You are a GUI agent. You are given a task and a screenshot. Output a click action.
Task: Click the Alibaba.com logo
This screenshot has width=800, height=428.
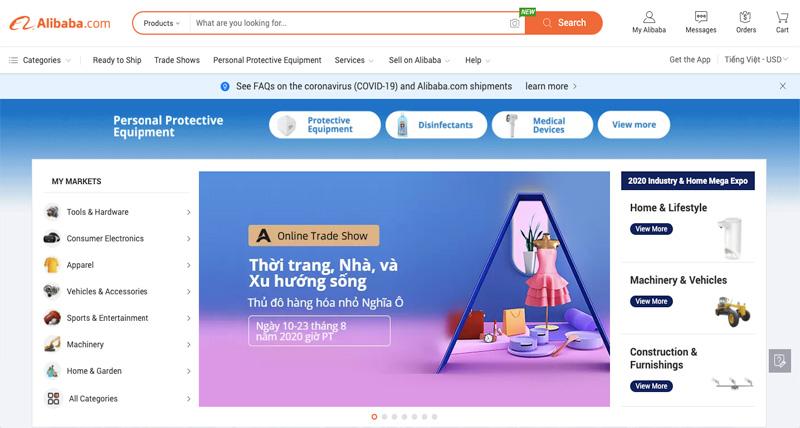point(60,23)
